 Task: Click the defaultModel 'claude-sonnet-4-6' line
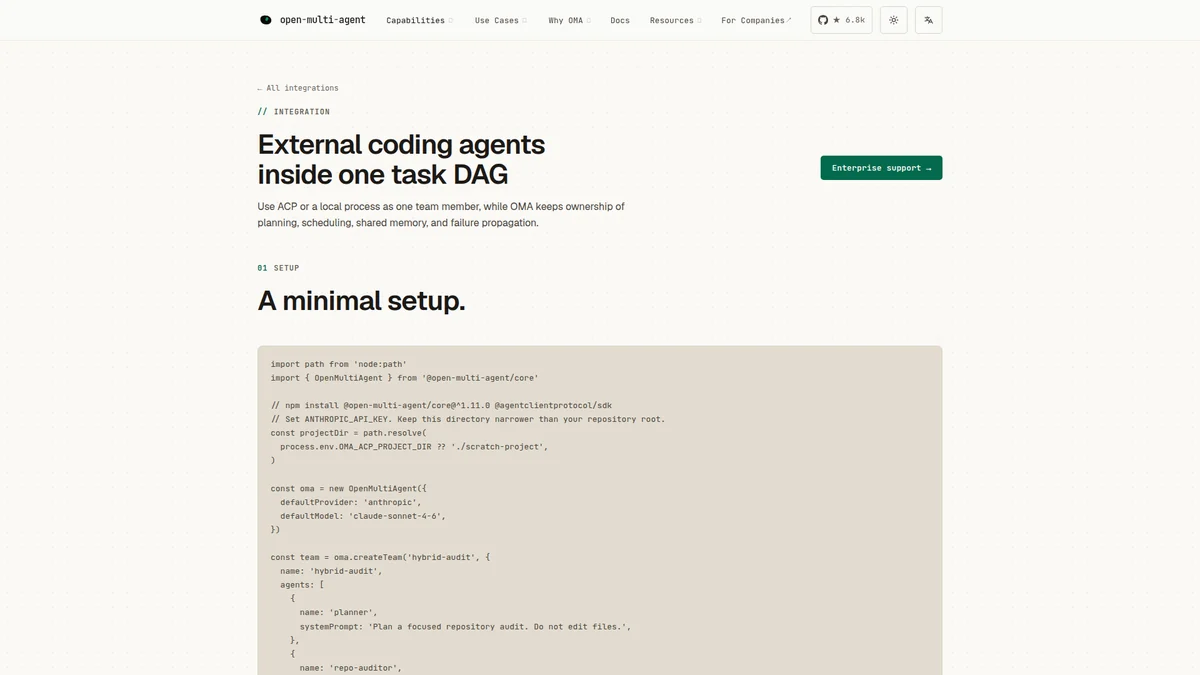coord(363,516)
